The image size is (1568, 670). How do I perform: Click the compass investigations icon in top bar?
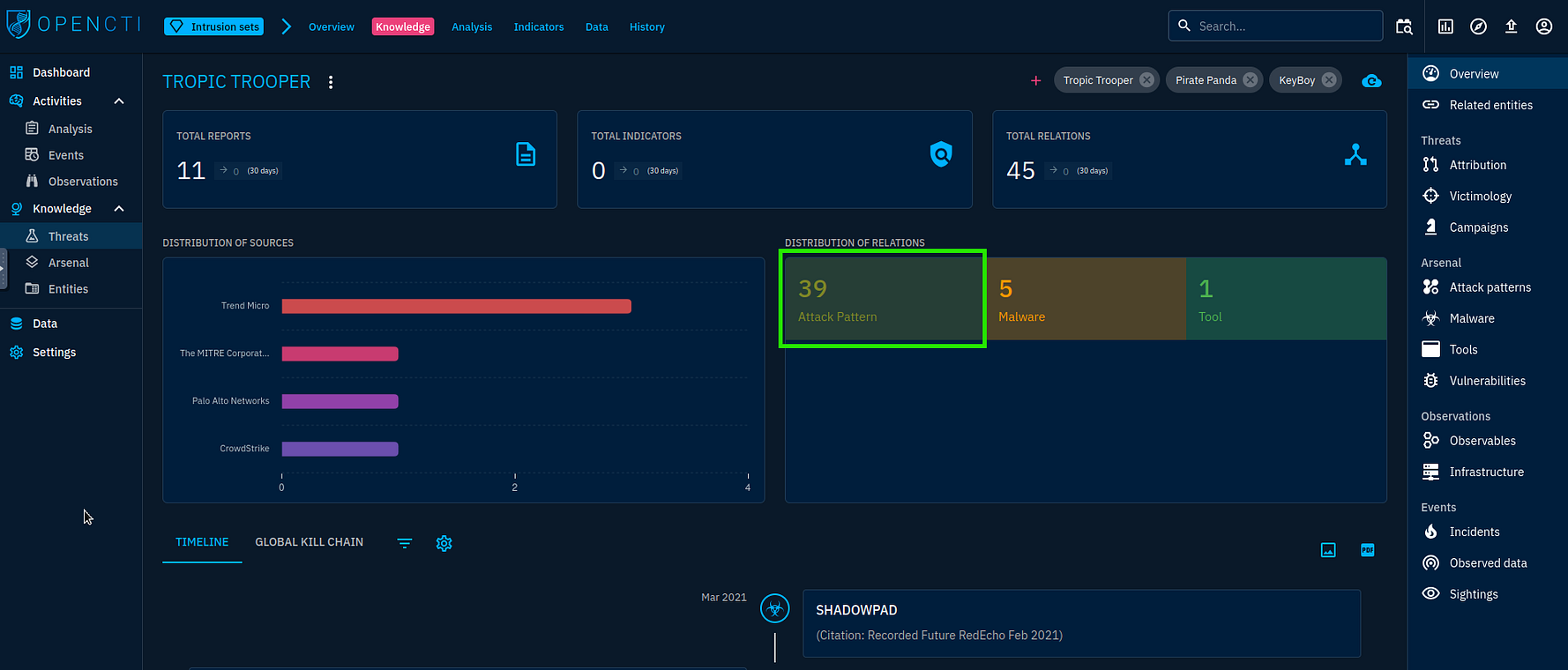(x=1479, y=26)
